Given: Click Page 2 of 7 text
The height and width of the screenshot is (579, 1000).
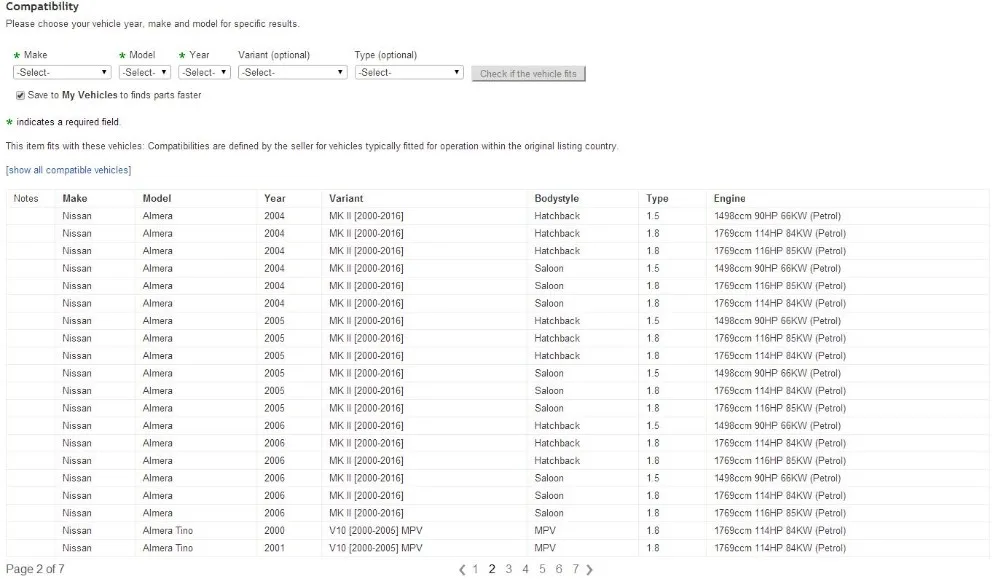Looking at the screenshot, I should [35, 569].
